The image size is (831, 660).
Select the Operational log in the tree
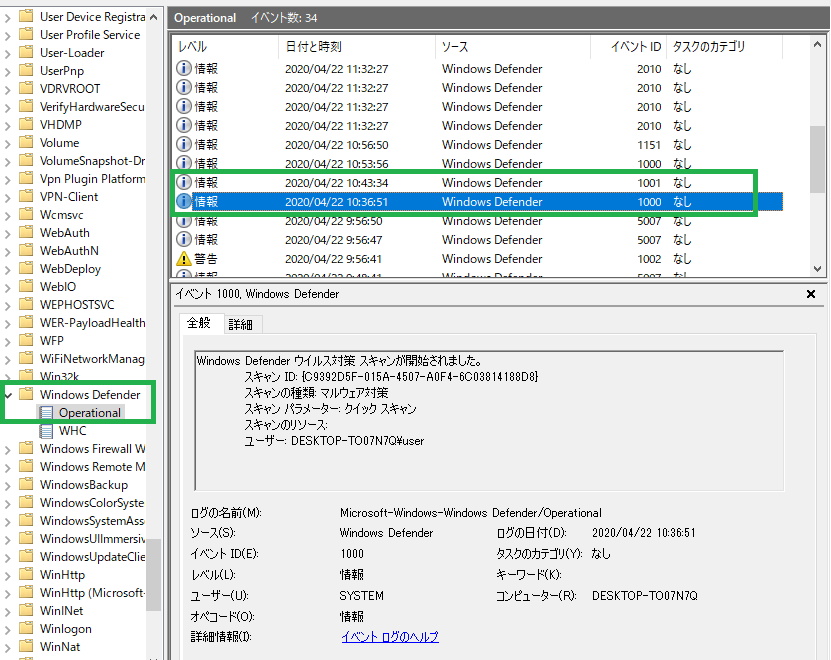(90, 412)
